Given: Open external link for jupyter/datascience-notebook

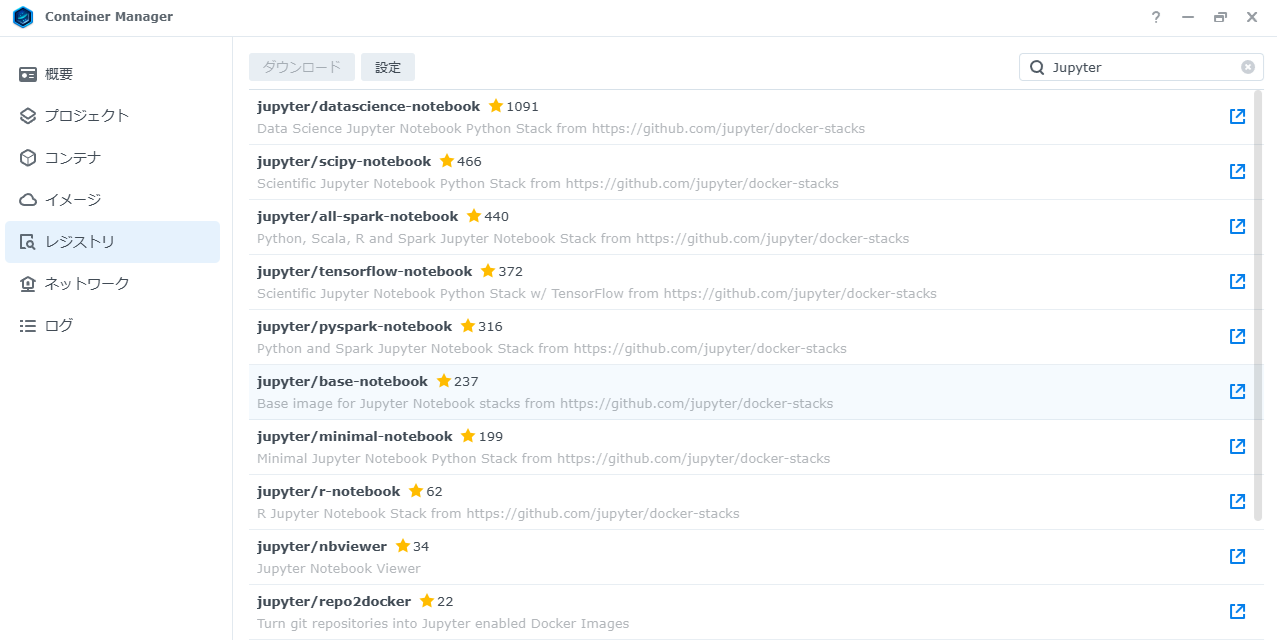Looking at the screenshot, I should click(x=1237, y=116).
